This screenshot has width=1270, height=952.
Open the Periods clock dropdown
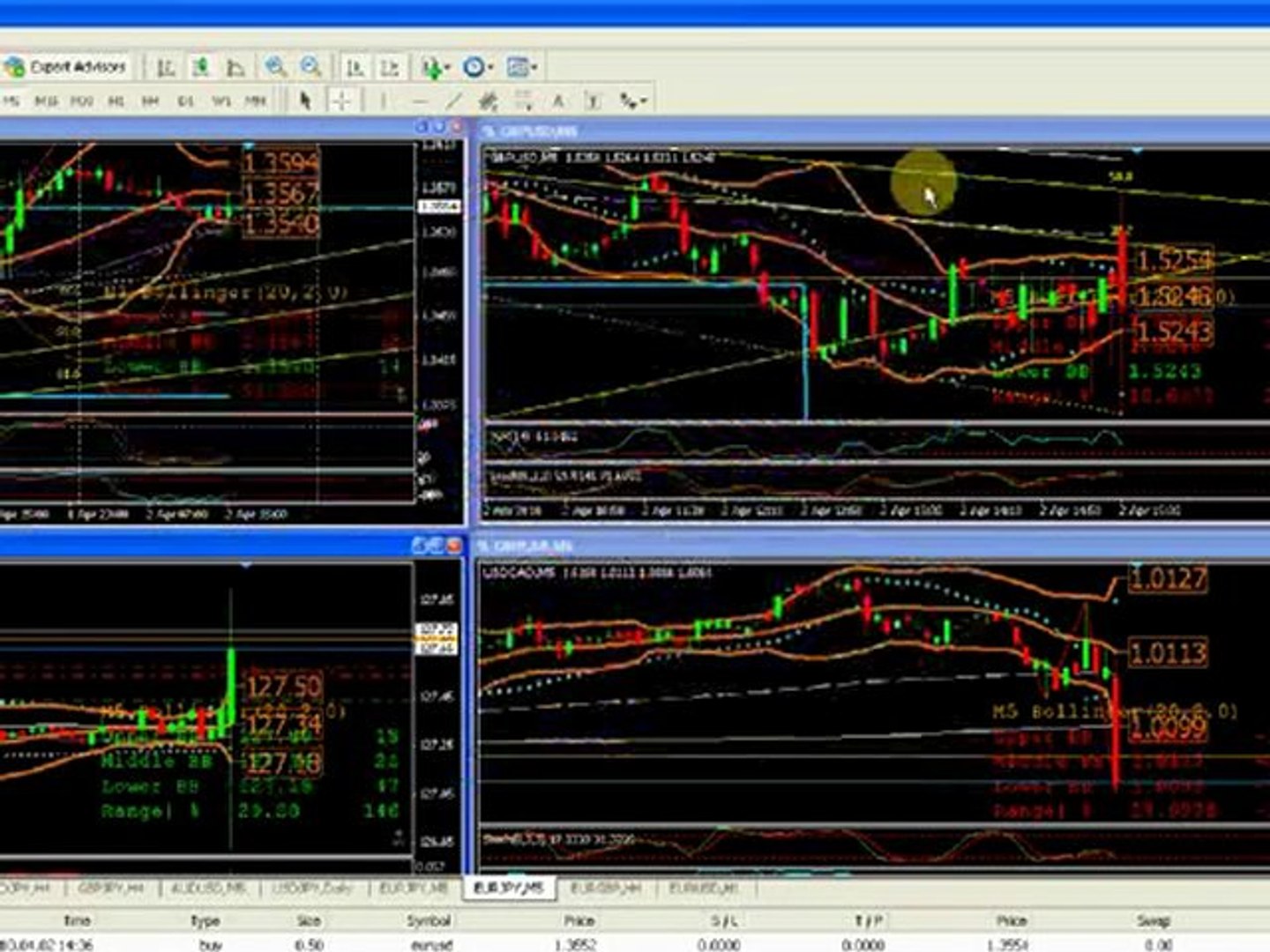(478, 67)
